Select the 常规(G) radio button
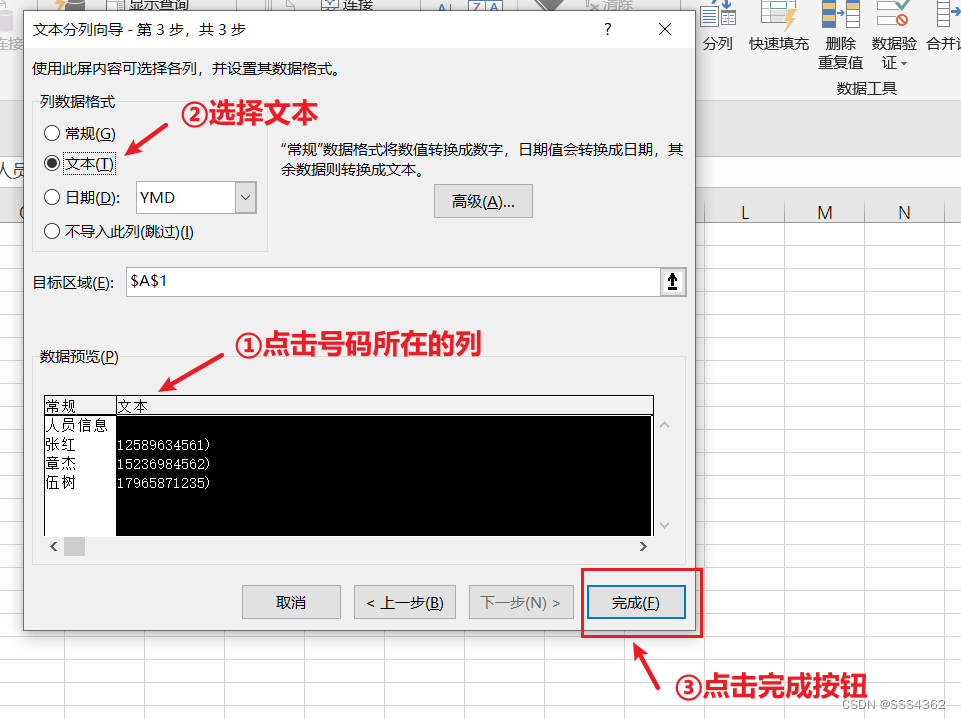The image size is (961, 719). 52,133
